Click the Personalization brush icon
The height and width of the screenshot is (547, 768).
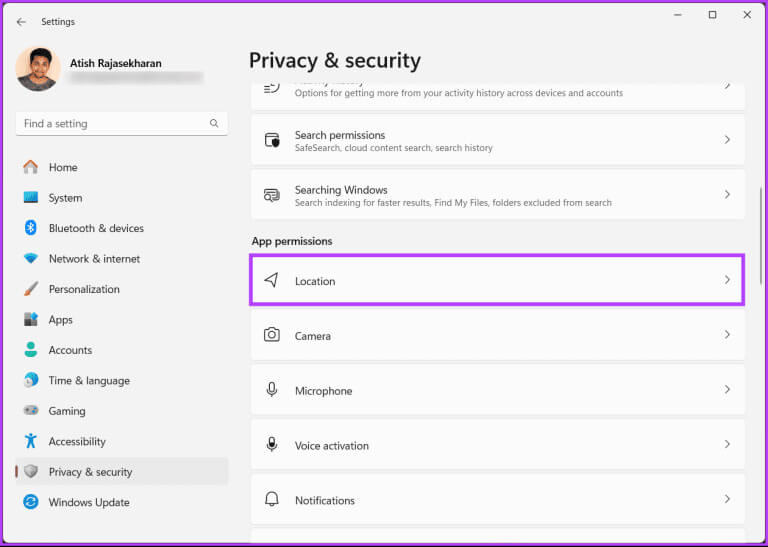coord(30,289)
